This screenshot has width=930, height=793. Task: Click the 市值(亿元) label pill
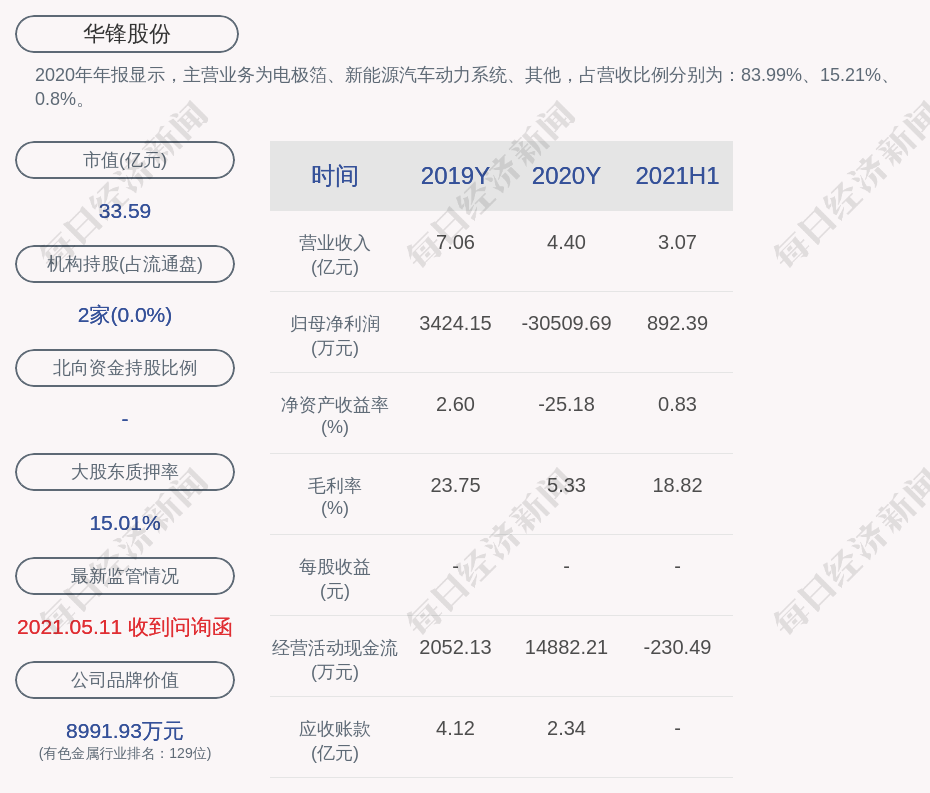pos(125,160)
